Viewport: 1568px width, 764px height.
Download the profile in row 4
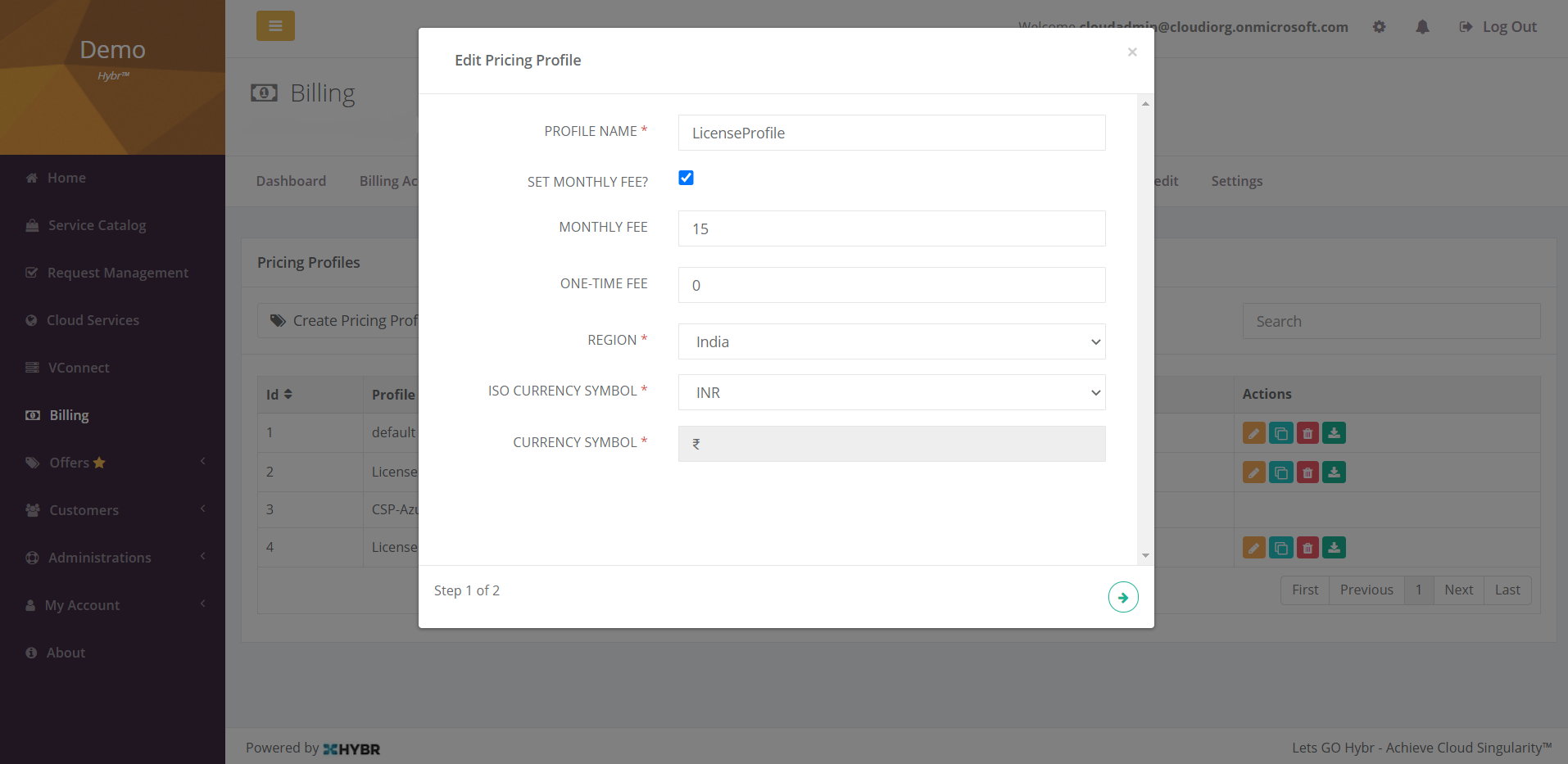pos(1334,548)
